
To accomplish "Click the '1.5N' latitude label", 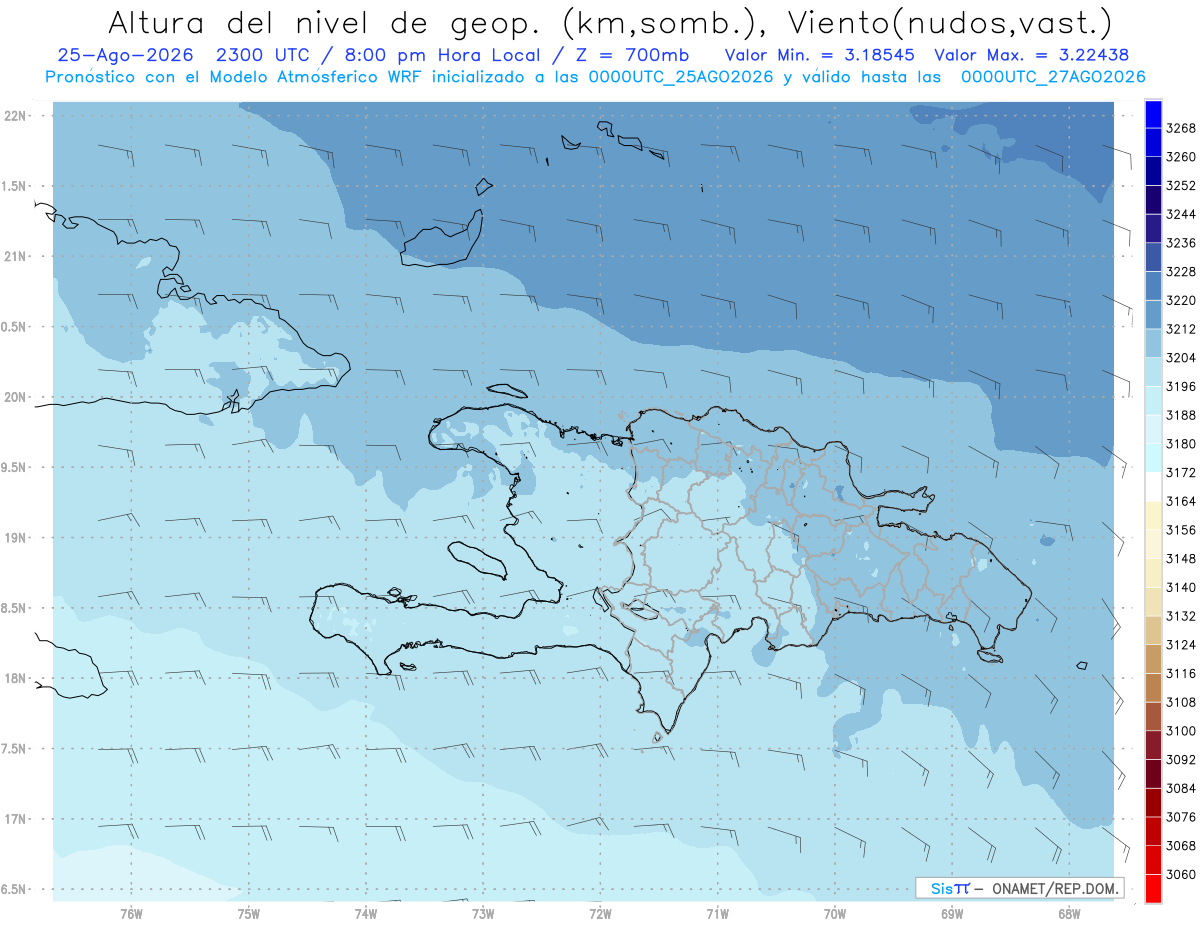I will (14, 186).
